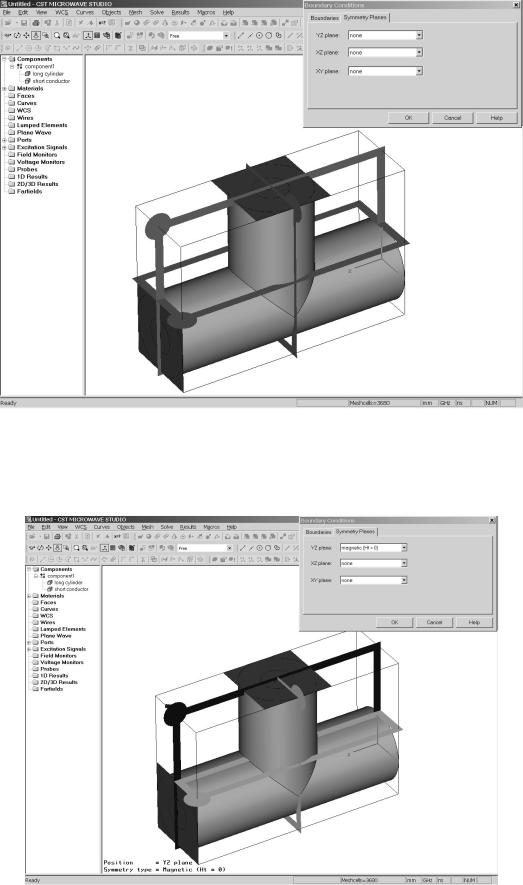
Task: Click Help button in upper Boundary Conditions dialog
Action: [x=496, y=118]
